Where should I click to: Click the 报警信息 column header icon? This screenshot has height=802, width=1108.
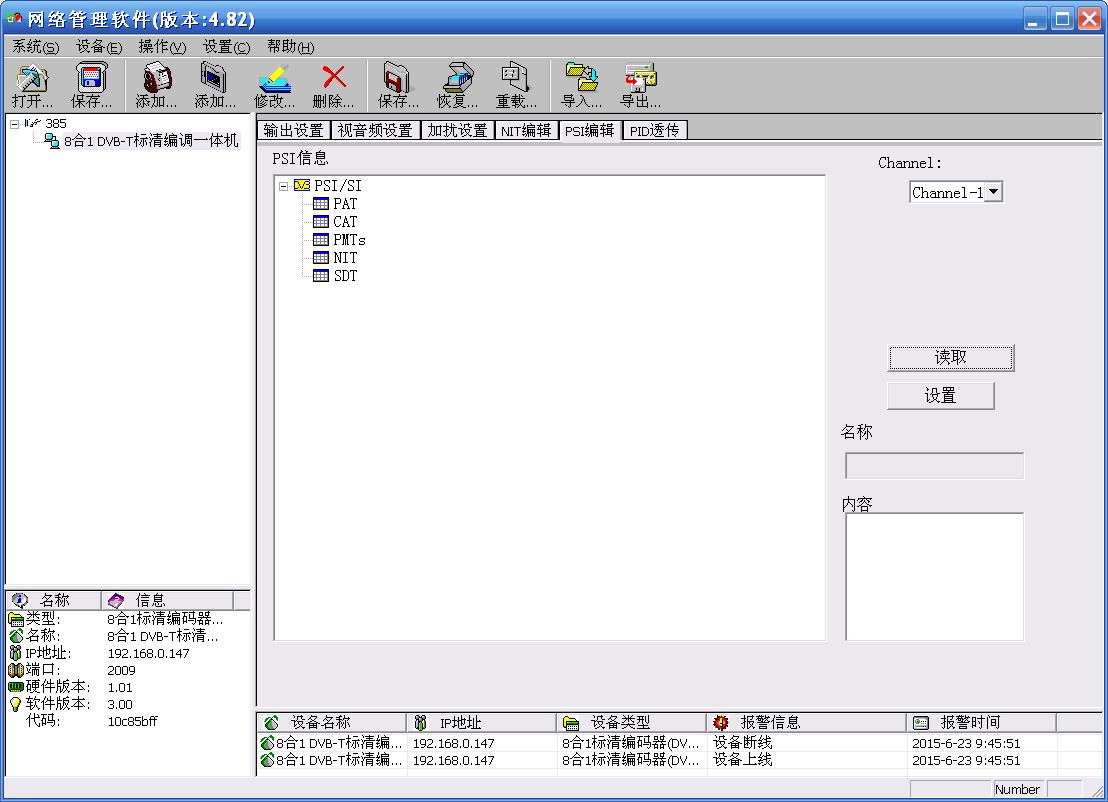pos(721,722)
